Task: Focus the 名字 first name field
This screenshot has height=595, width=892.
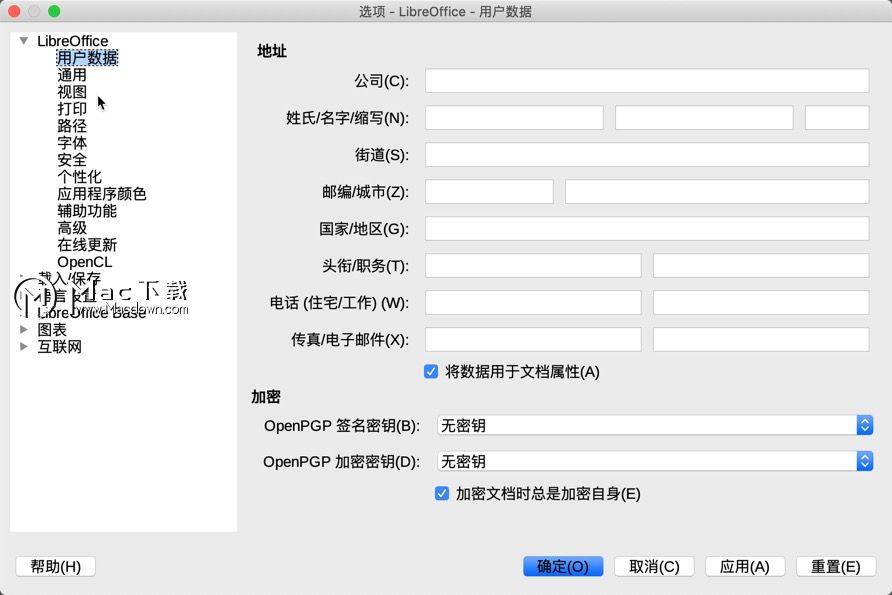Action: pos(704,118)
